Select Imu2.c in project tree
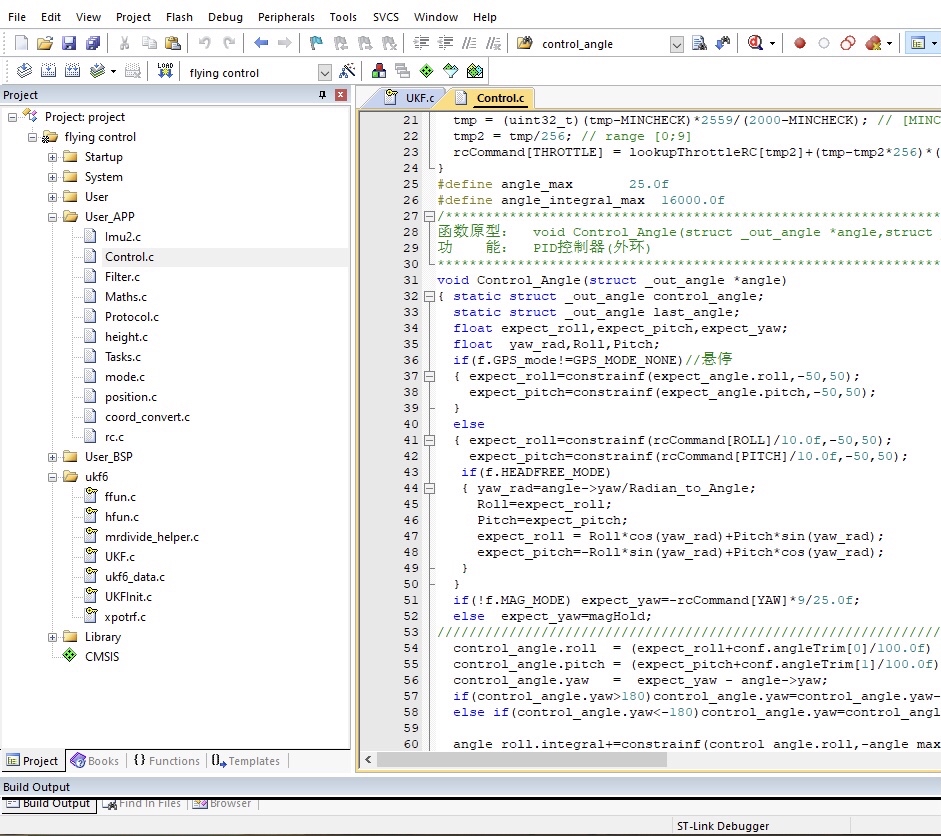The height and width of the screenshot is (836, 941). 122,237
